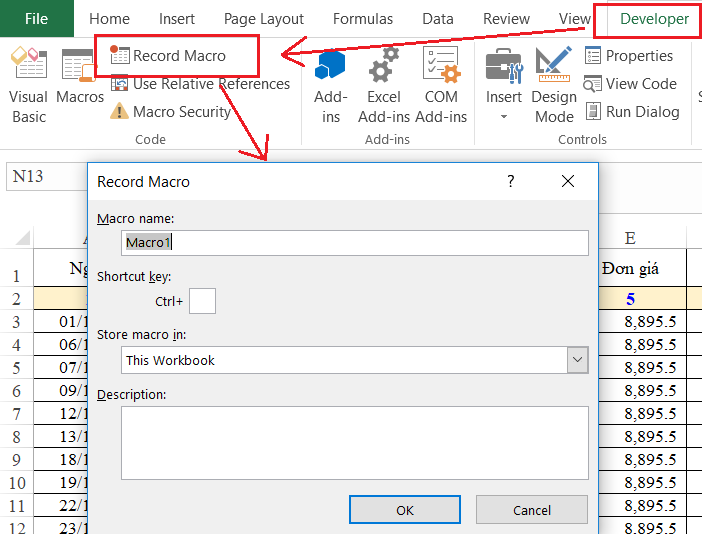Screen dimensions: 702x534
Task: Click View Code
Action: point(630,84)
